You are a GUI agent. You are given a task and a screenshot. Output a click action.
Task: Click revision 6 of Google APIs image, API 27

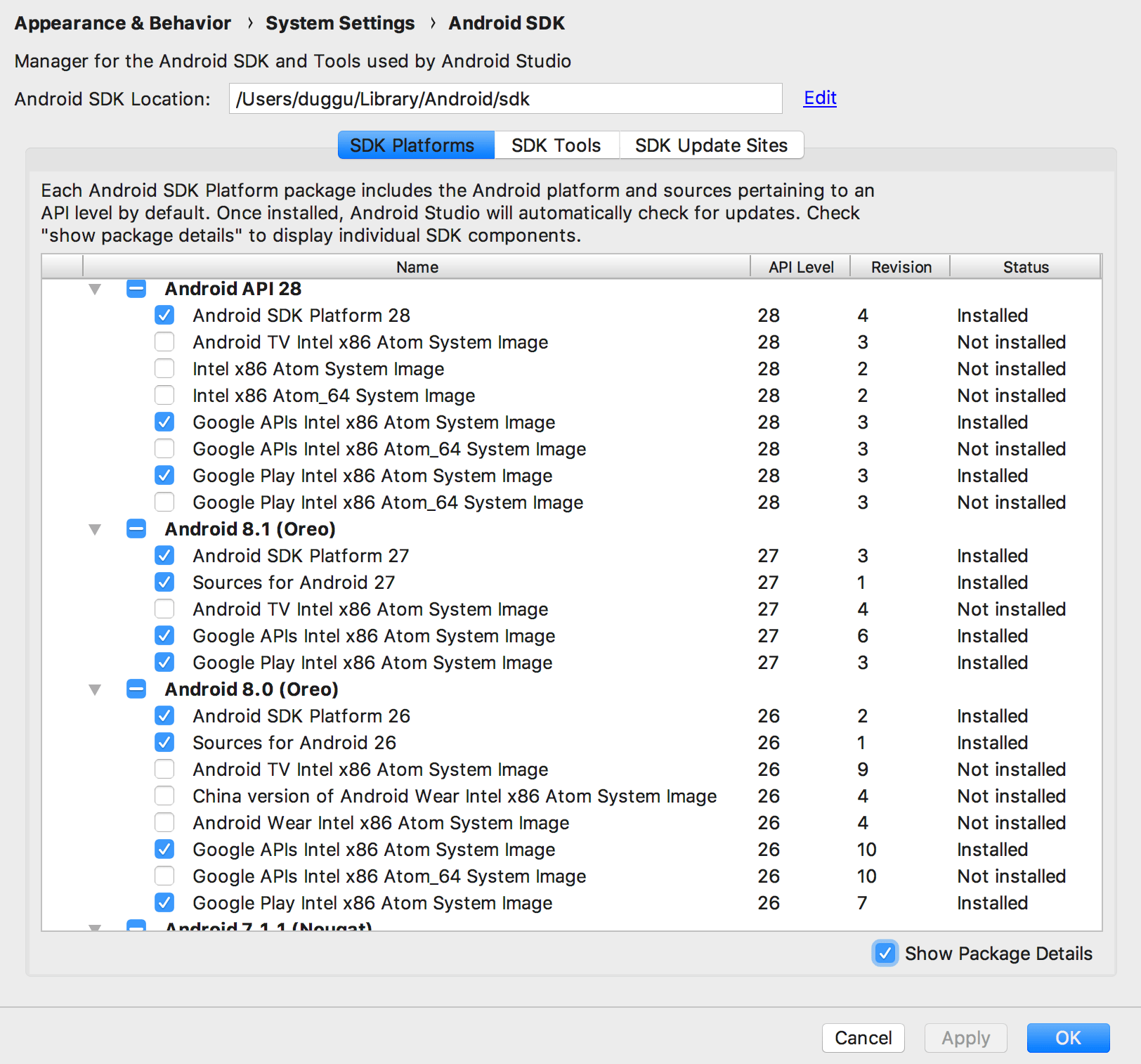tap(863, 636)
